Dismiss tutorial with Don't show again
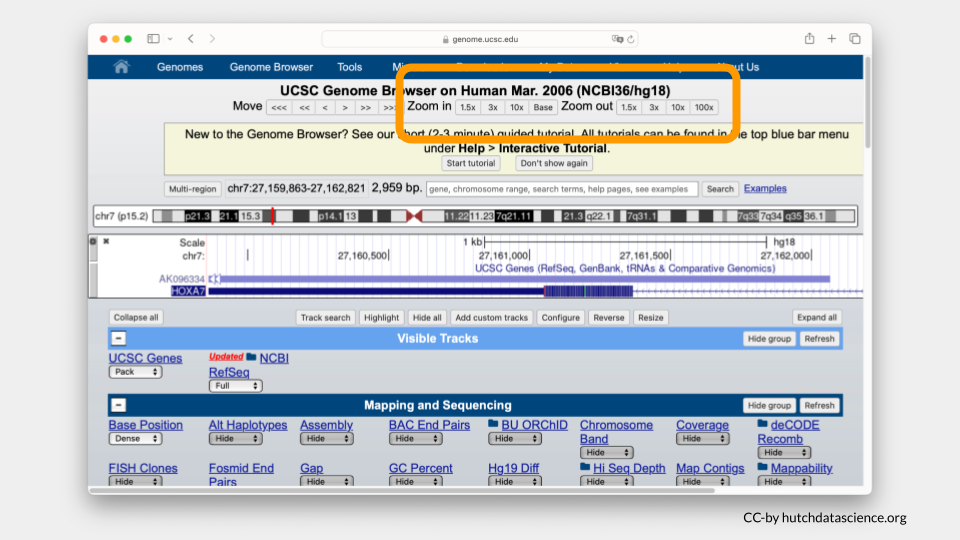 coord(554,163)
